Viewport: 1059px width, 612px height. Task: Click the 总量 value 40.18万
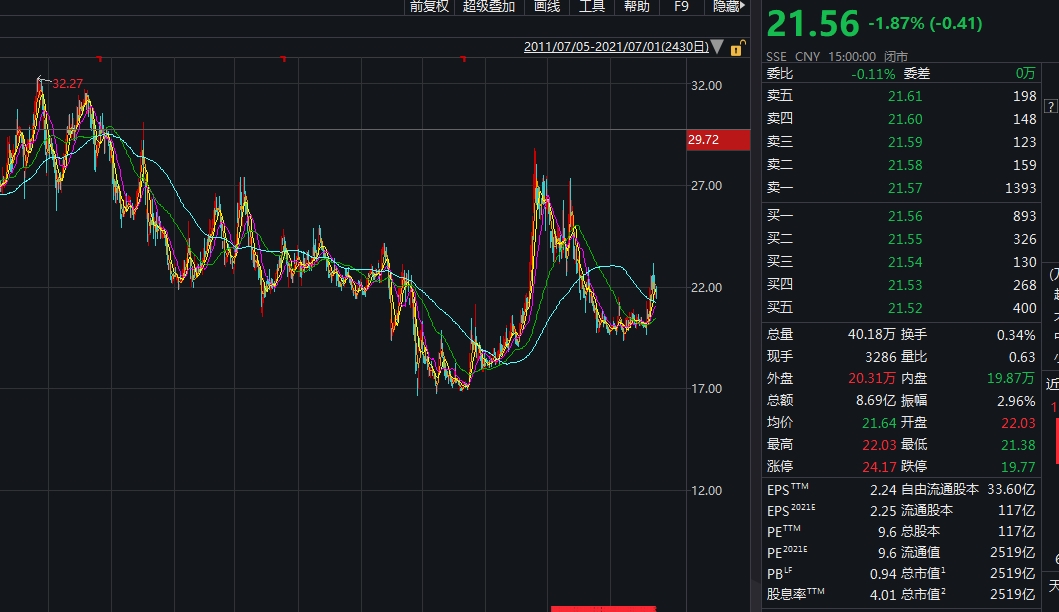tap(872, 334)
